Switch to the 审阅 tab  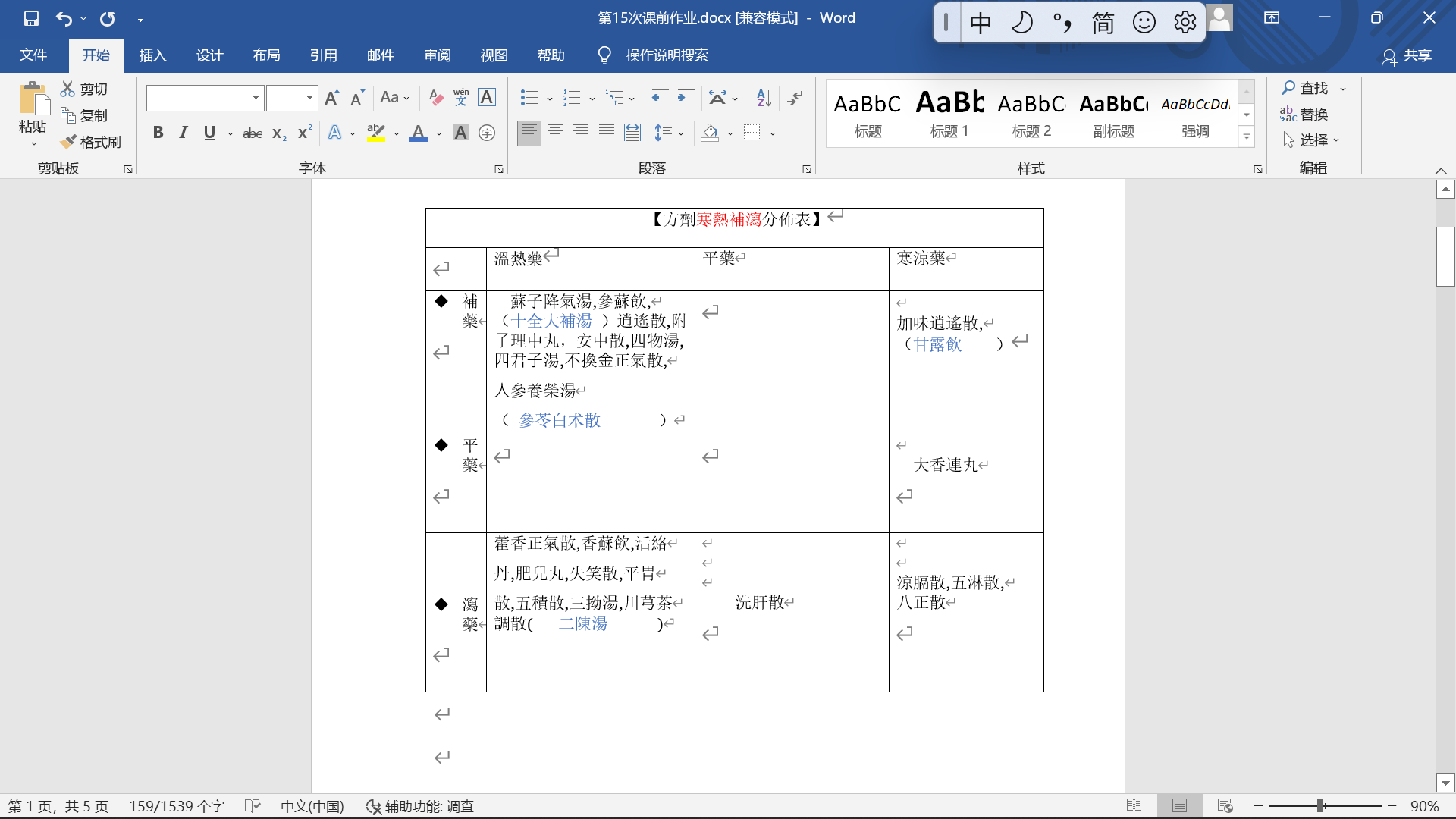(437, 55)
